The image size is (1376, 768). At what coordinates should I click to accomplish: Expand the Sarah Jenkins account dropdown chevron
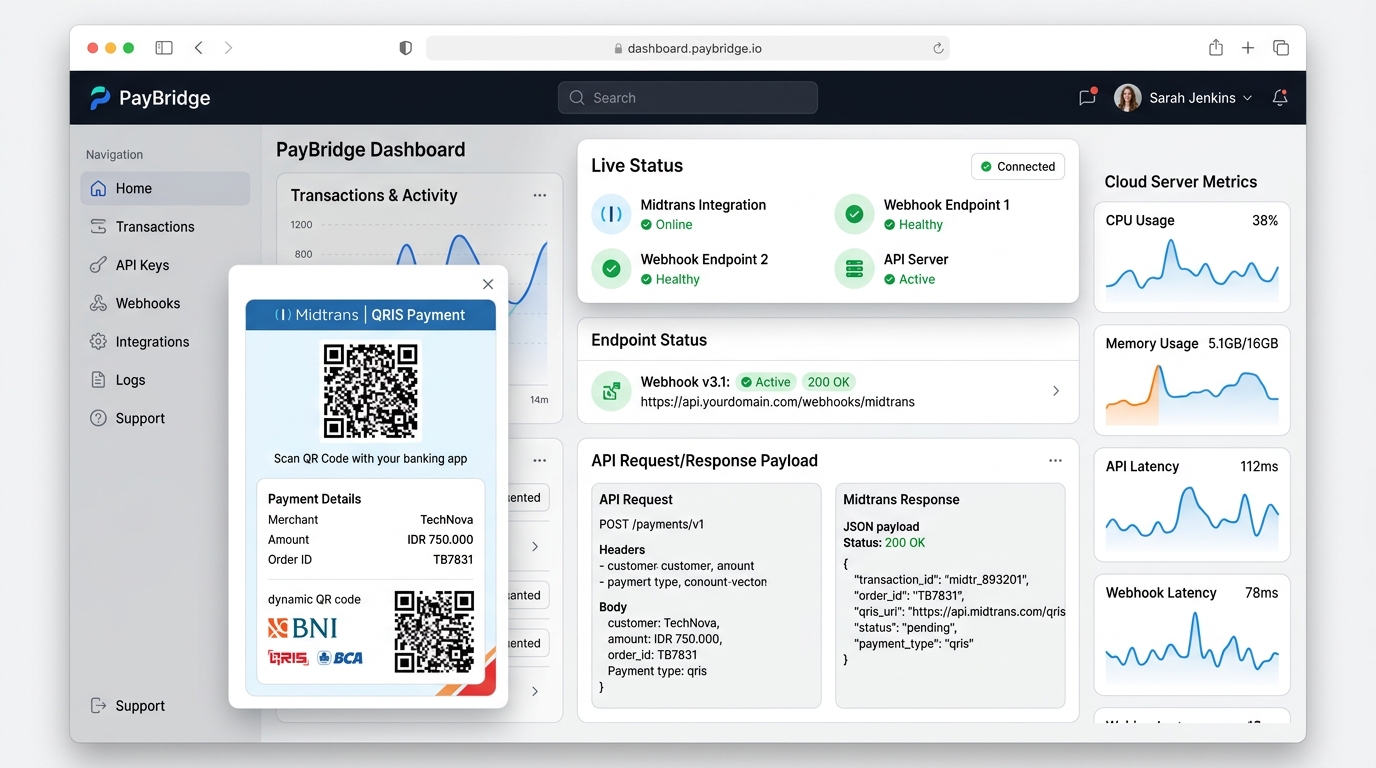coord(1247,98)
